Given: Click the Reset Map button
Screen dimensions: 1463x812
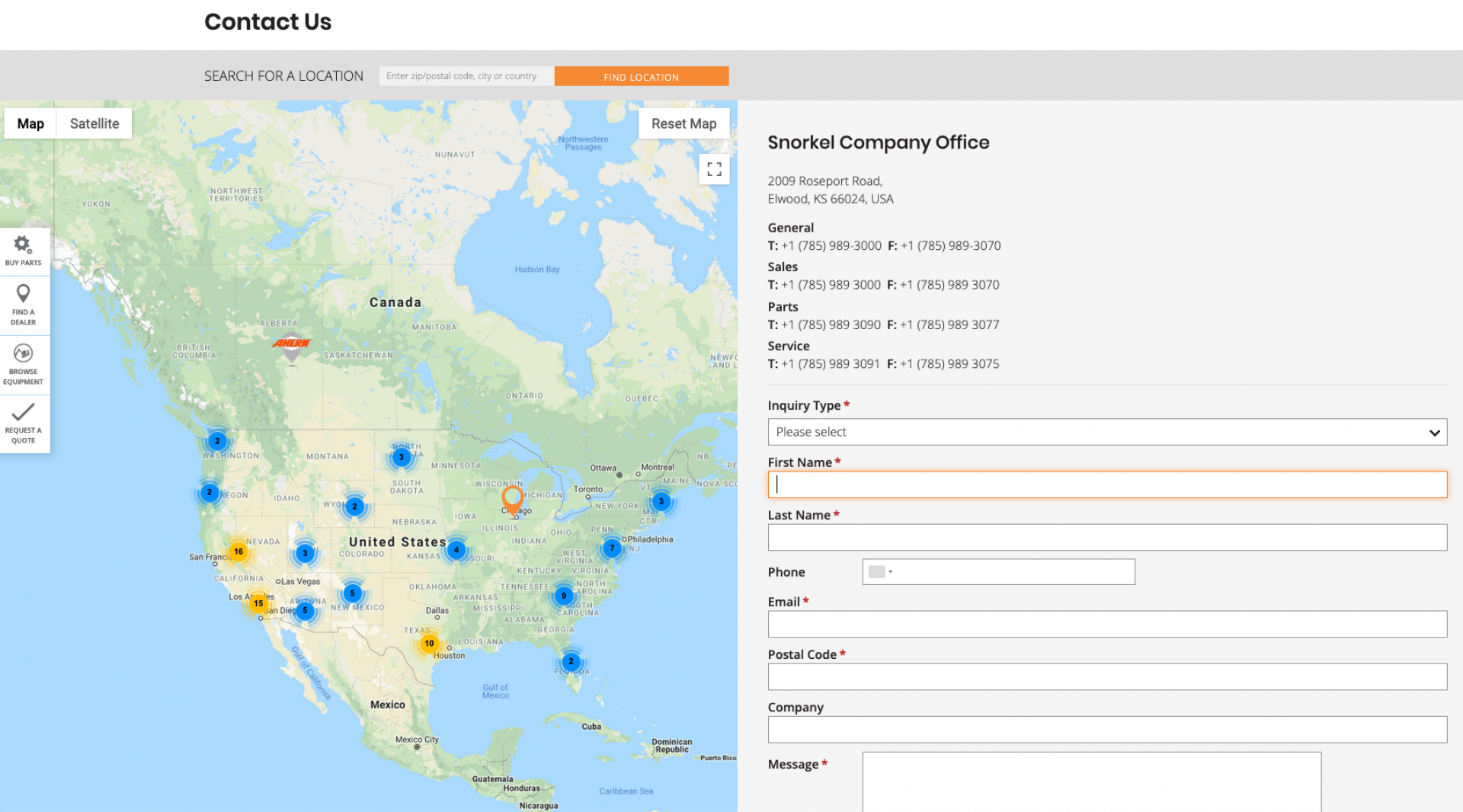Looking at the screenshot, I should click(x=683, y=123).
